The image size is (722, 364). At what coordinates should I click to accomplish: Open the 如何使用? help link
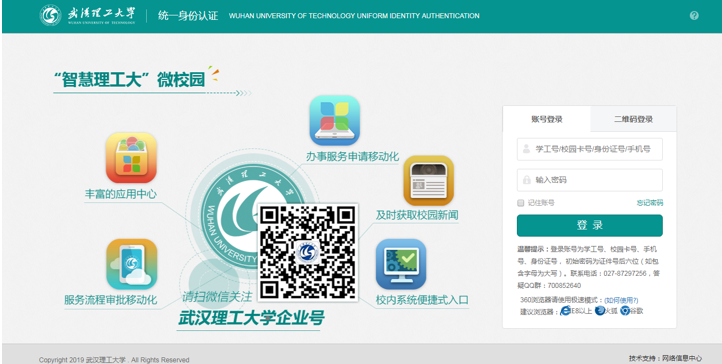point(621,300)
